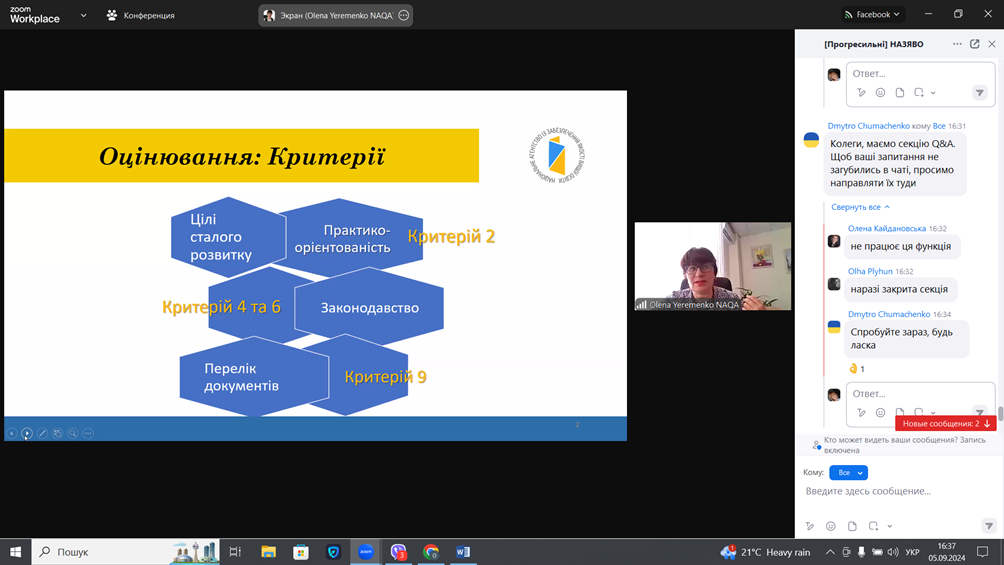Image resolution: width=1004 pixels, height=565 pixels.
Task: Open emoji picker in the top reply box
Action: pyautogui.click(x=880, y=92)
